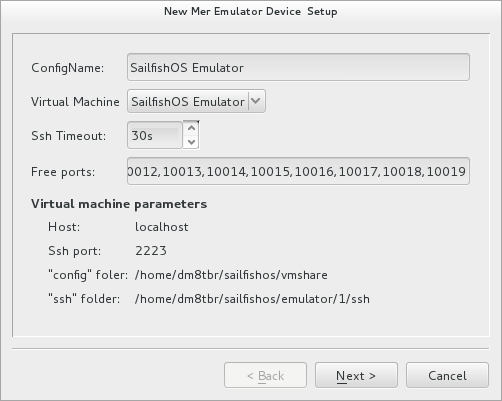Click the greyed-out Back button
The width and height of the screenshot is (502, 401).
point(265,375)
